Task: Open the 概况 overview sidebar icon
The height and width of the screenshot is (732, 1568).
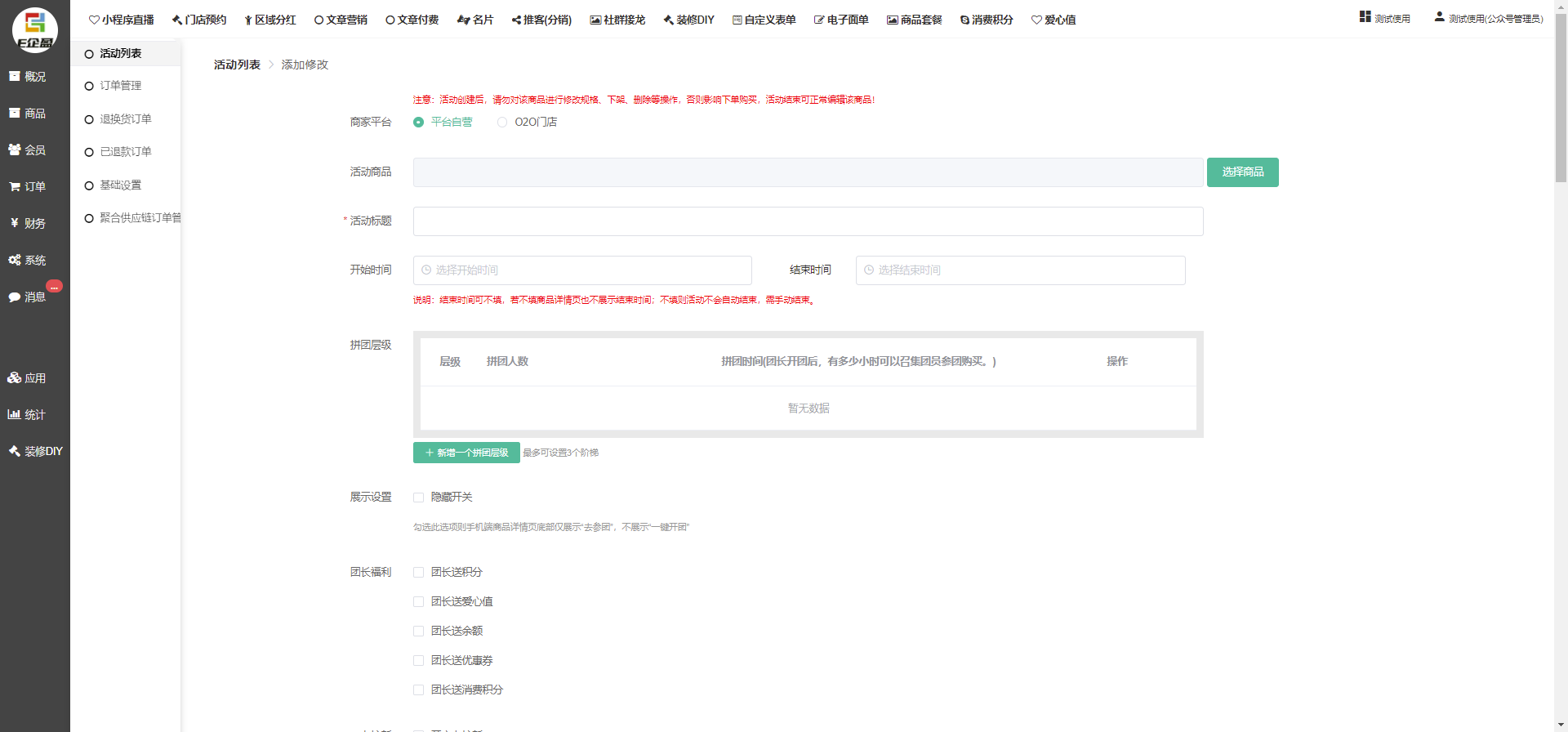Action: 27,77
